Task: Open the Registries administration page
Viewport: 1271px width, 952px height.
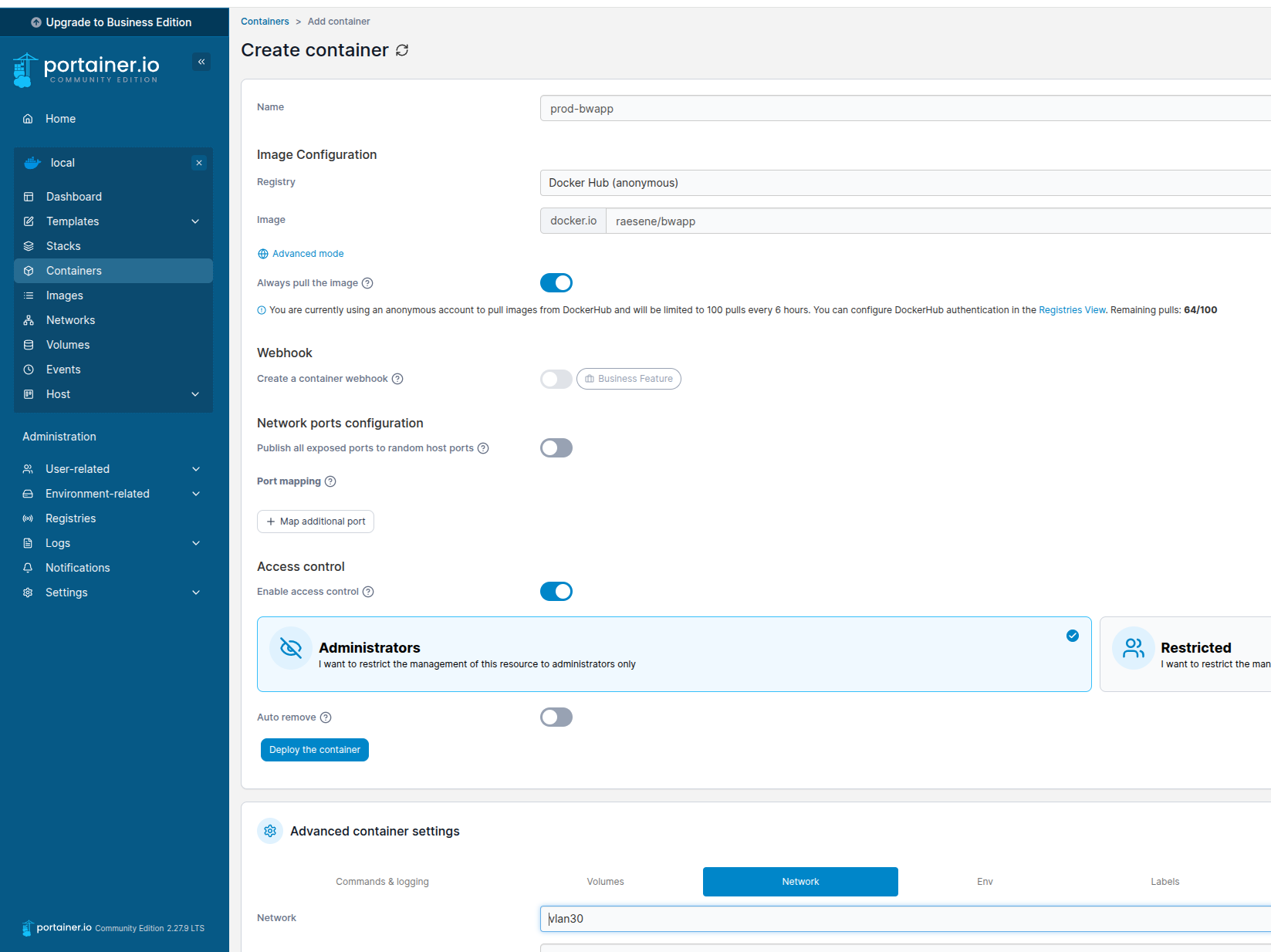Action: pos(71,518)
